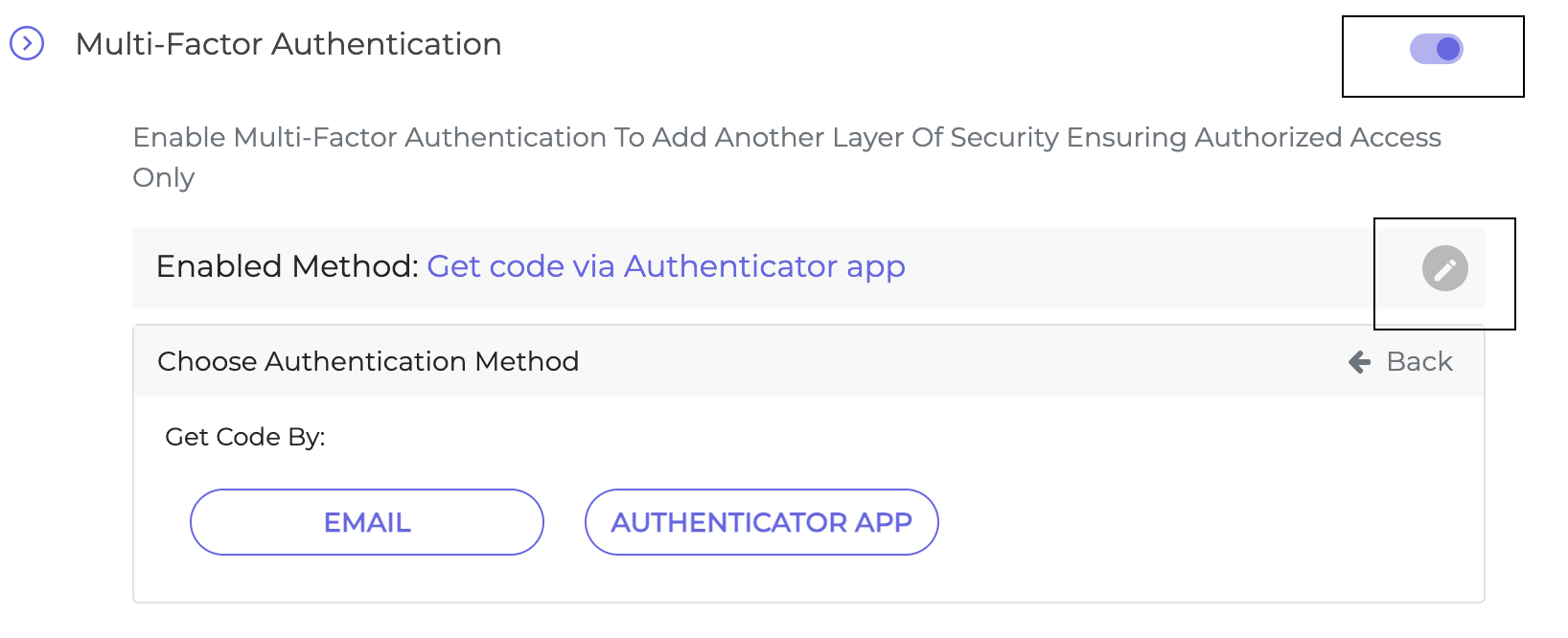The height and width of the screenshot is (638, 1568).
Task: Click the Choose Authentication Method panel body
Action: pos(809,499)
